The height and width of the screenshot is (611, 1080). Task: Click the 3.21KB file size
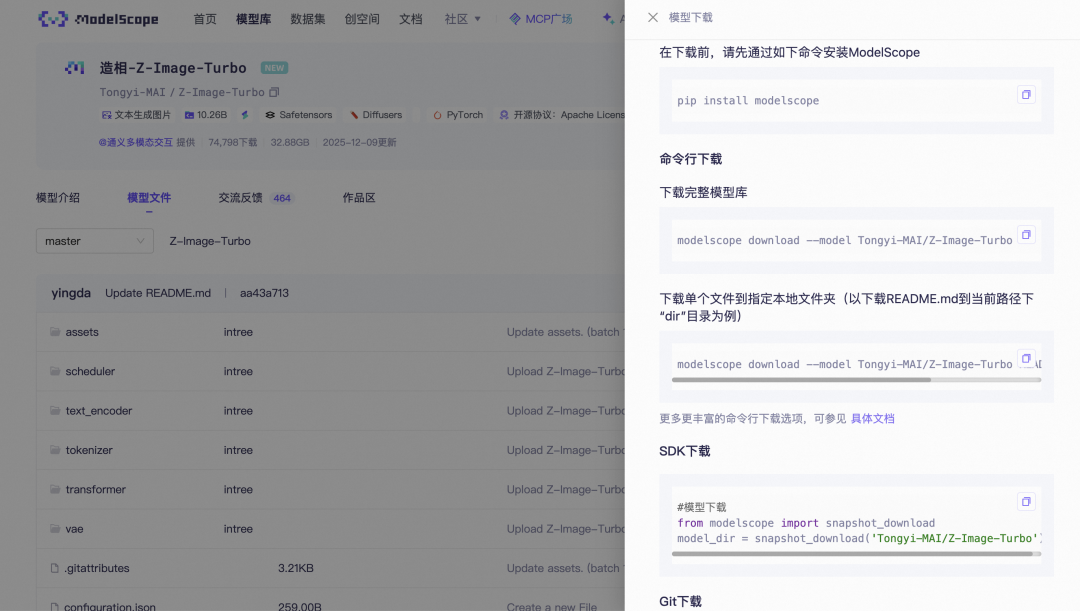(x=295, y=568)
